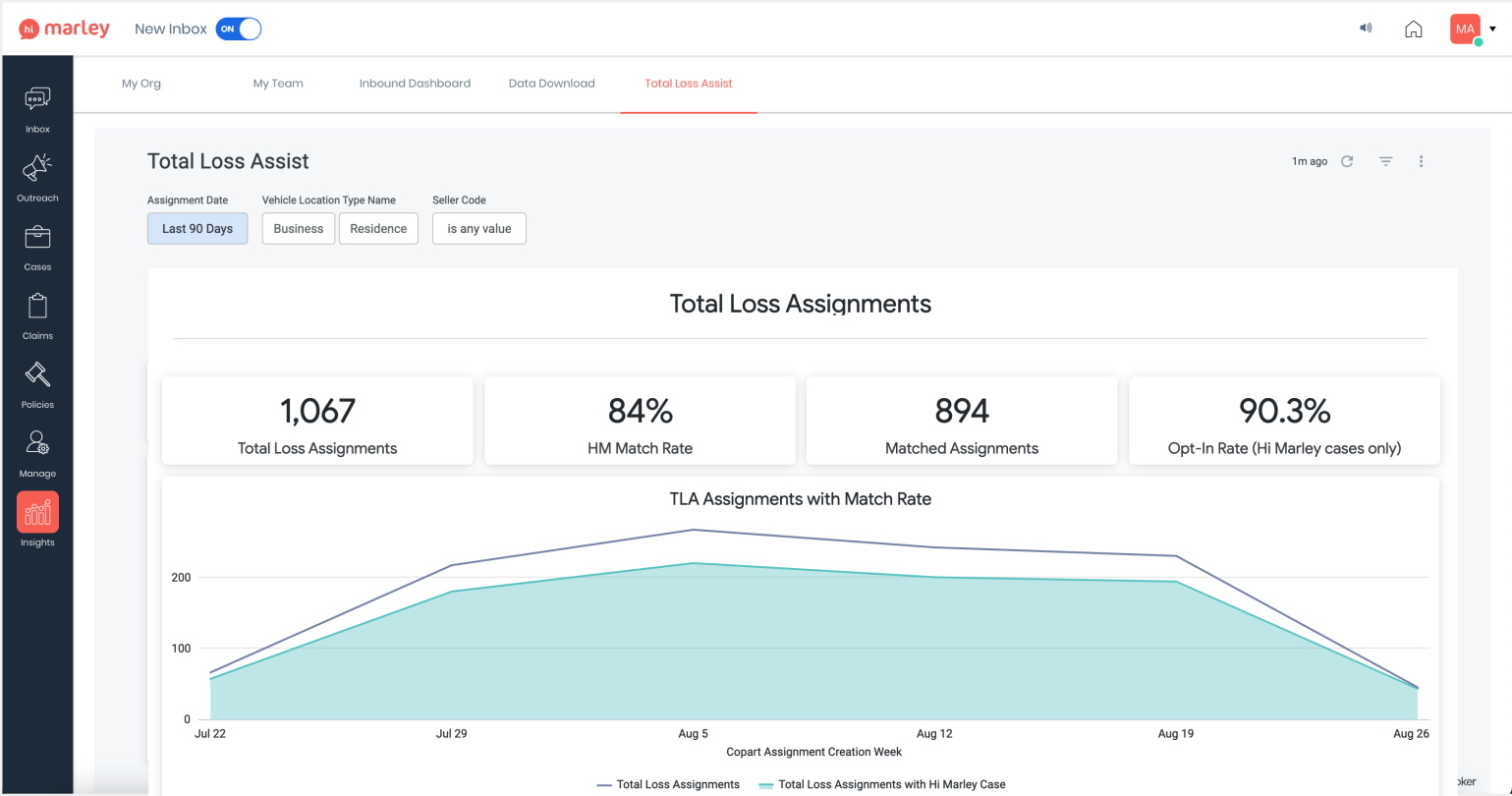Screen dimensions: 1512x796
Task: Go to home via house icon
Action: tap(1413, 28)
